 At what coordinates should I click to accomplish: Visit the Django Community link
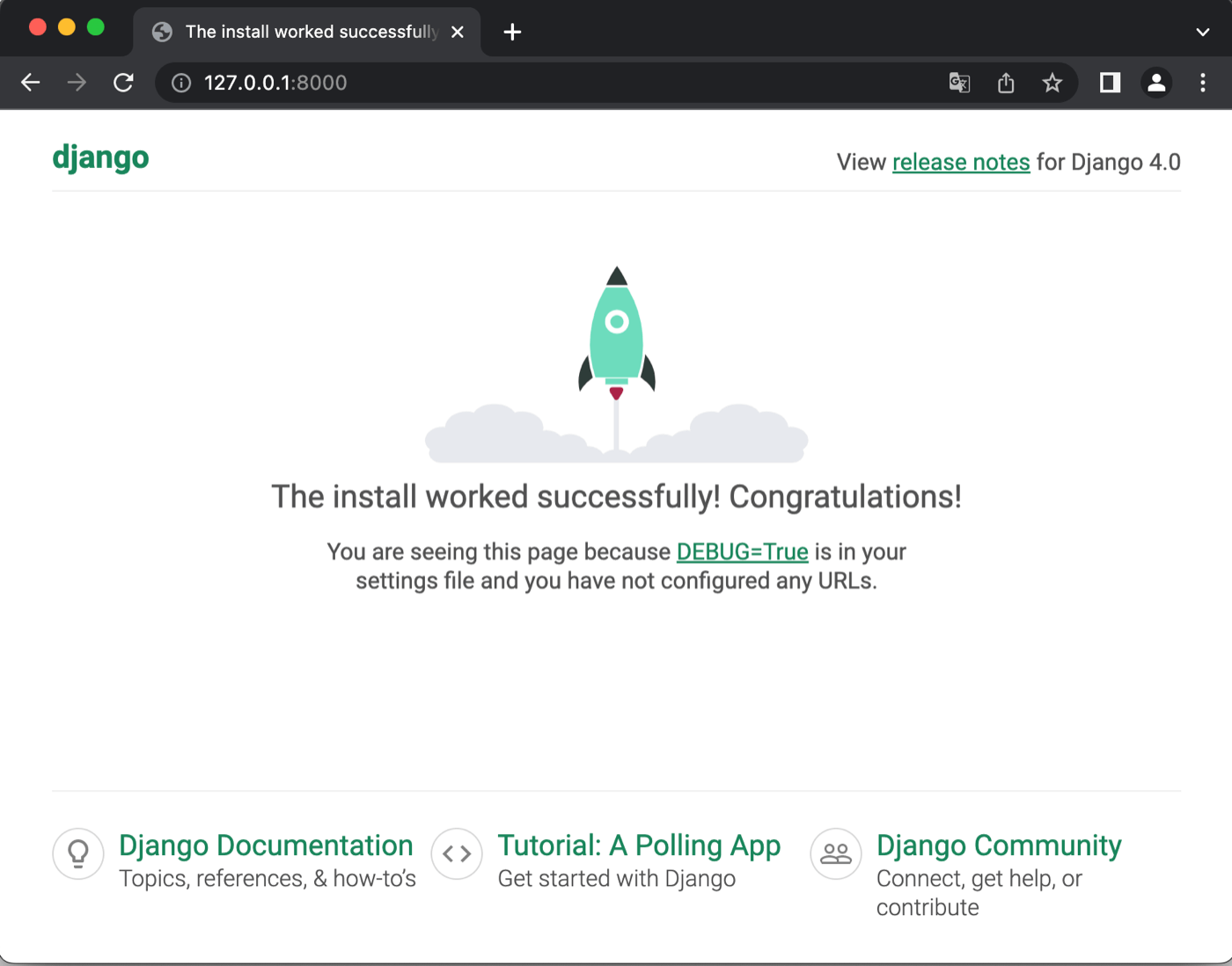(x=999, y=845)
